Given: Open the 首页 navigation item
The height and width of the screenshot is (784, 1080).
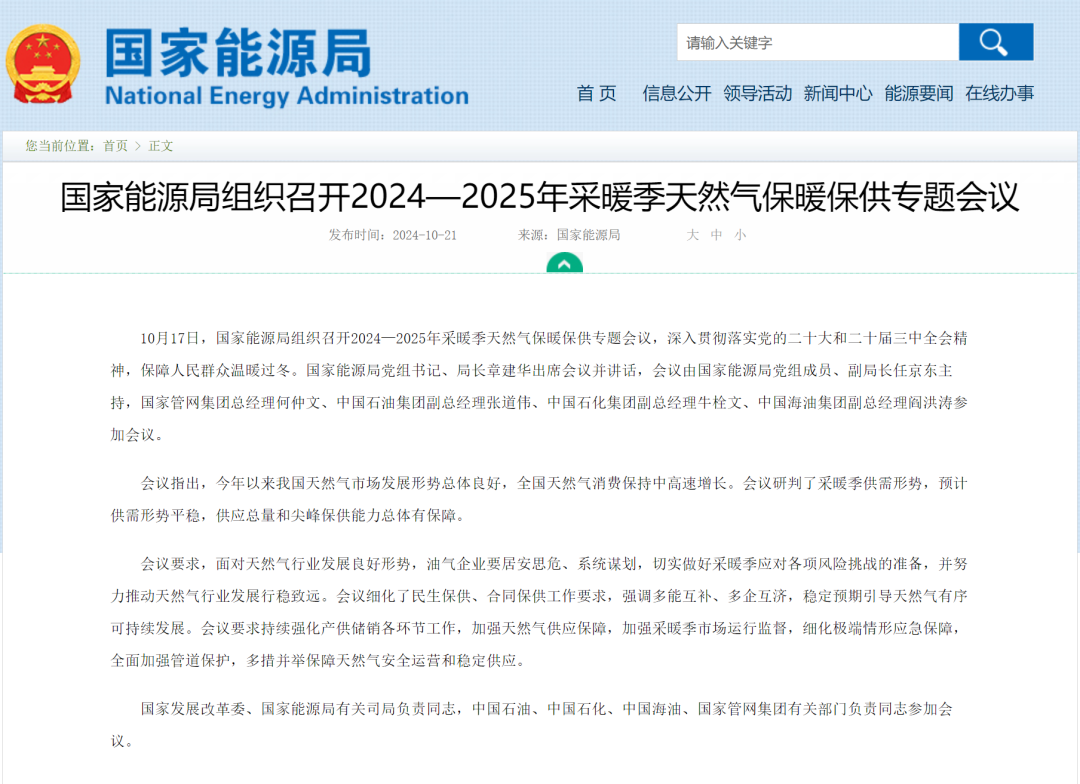Looking at the screenshot, I should pos(596,93).
